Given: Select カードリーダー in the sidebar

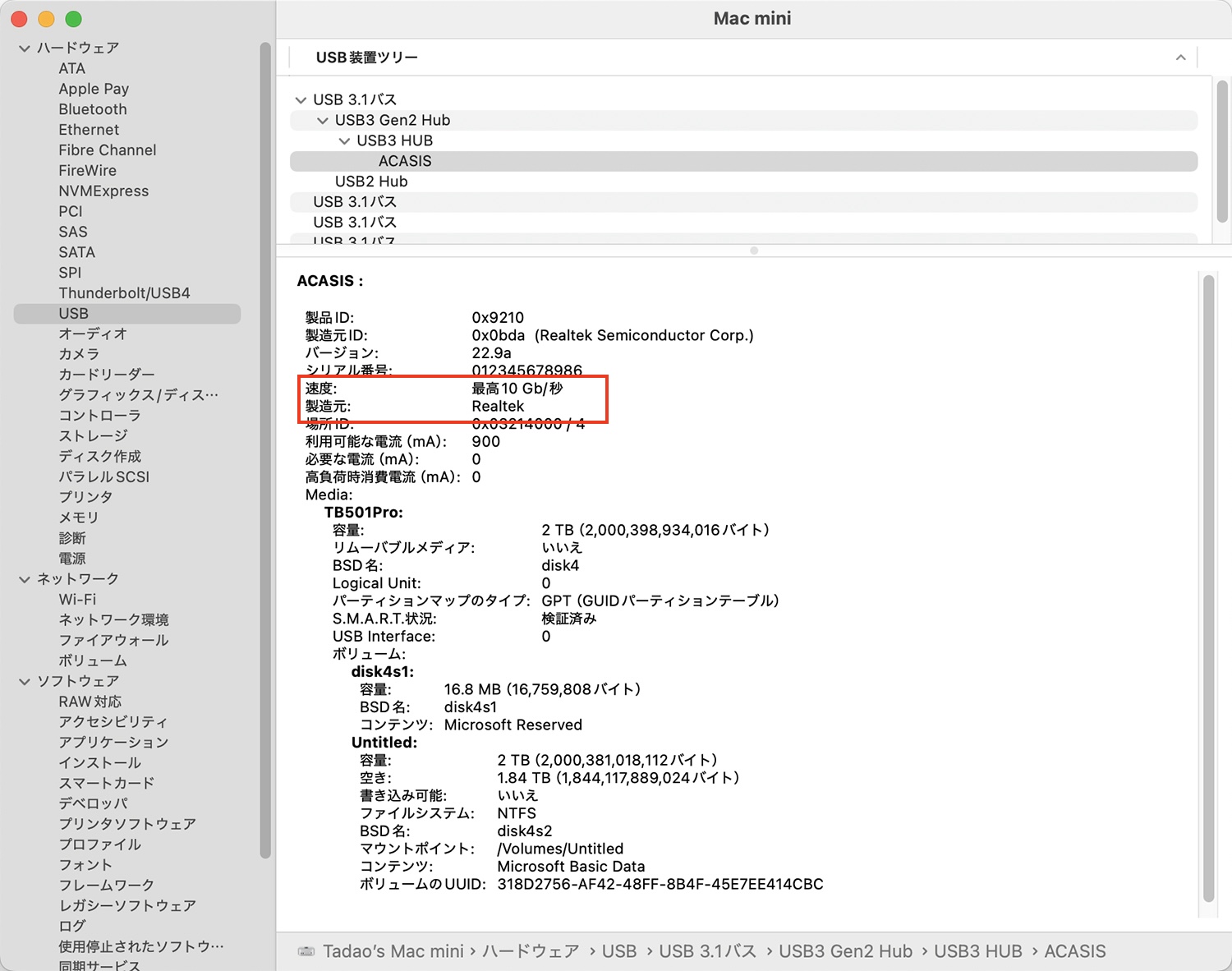Looking at the screenshot, I should (x=107, y=375).
